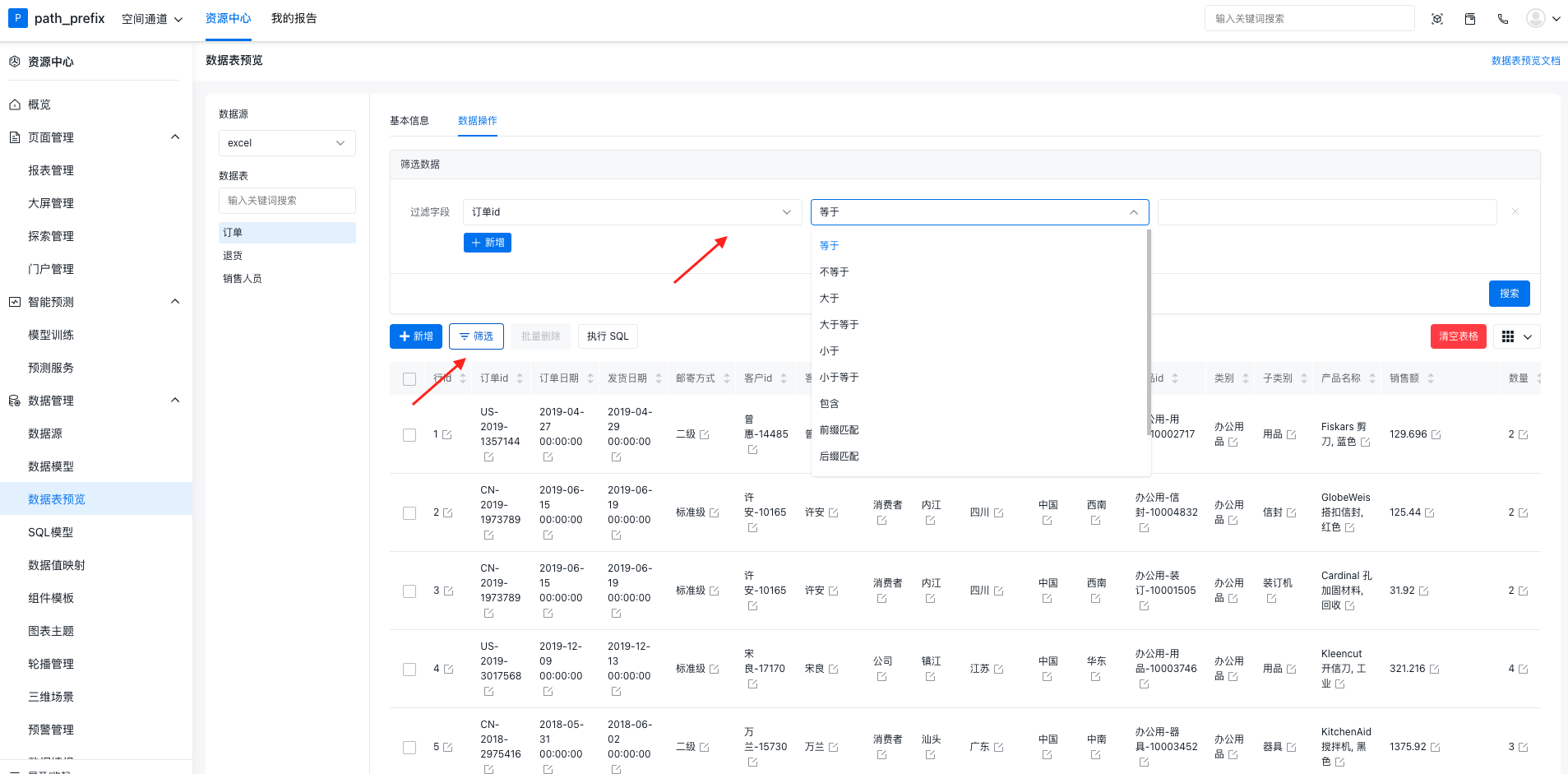
Task: Sort by the 邮寄方式 column sort arrows
Action: [727, 378]
